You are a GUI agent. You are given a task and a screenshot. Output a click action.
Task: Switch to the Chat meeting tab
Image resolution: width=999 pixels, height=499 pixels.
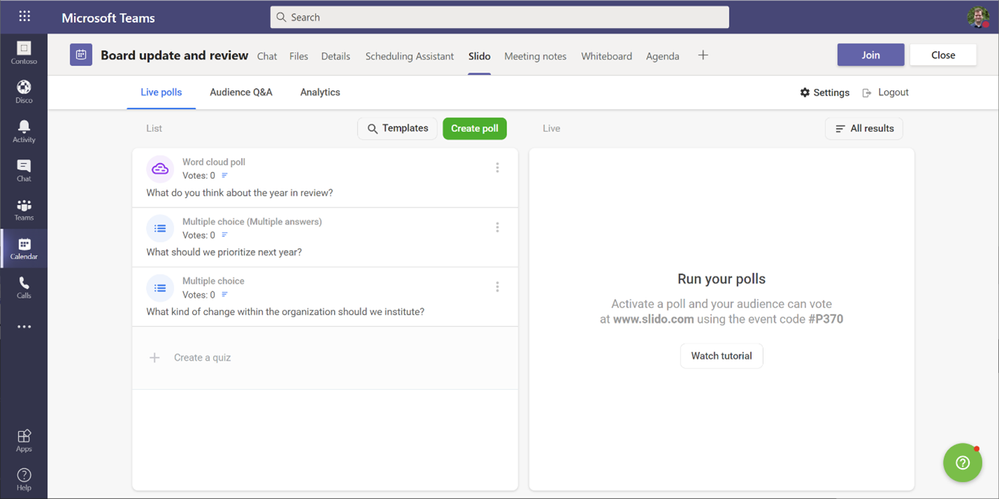click(267, 56)
